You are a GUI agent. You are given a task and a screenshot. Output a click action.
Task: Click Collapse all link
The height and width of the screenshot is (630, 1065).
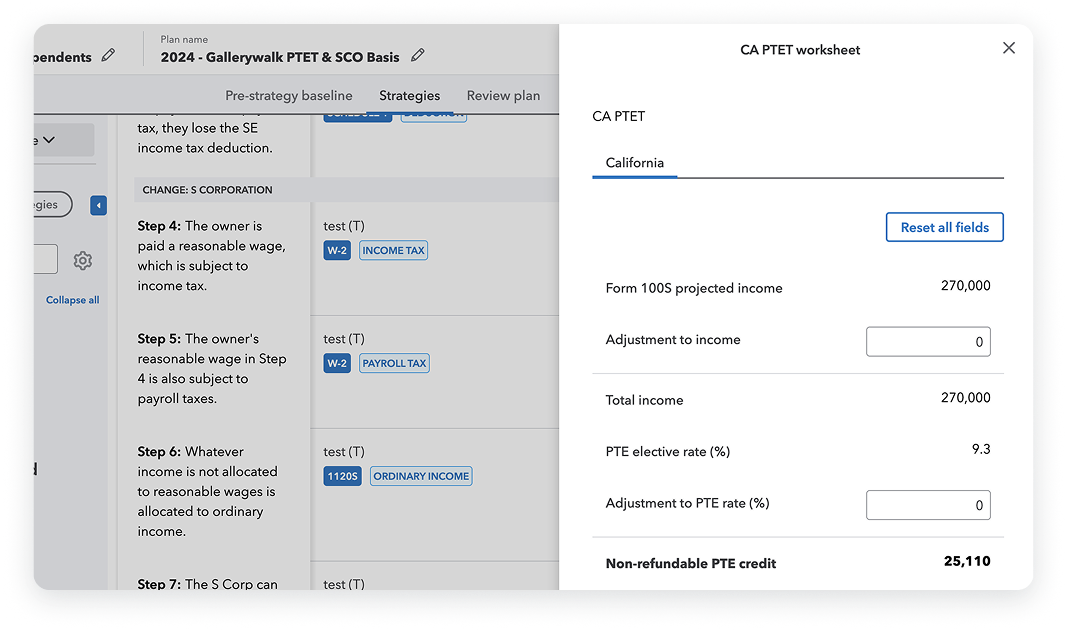[x=73, y=300]
